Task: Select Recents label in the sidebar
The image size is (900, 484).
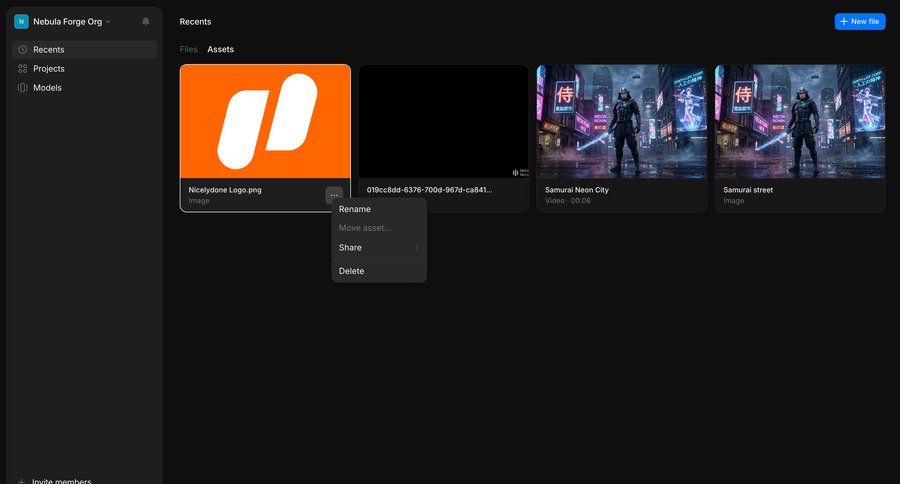Action: (49, 49)
